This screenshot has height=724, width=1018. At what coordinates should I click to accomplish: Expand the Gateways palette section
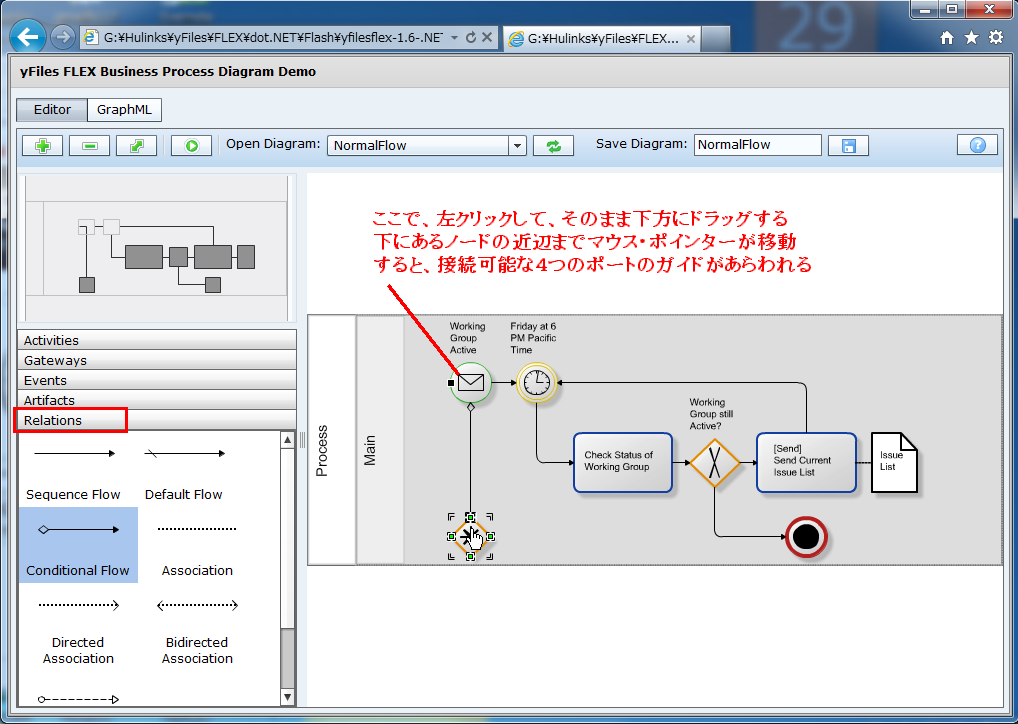(157, 360)
